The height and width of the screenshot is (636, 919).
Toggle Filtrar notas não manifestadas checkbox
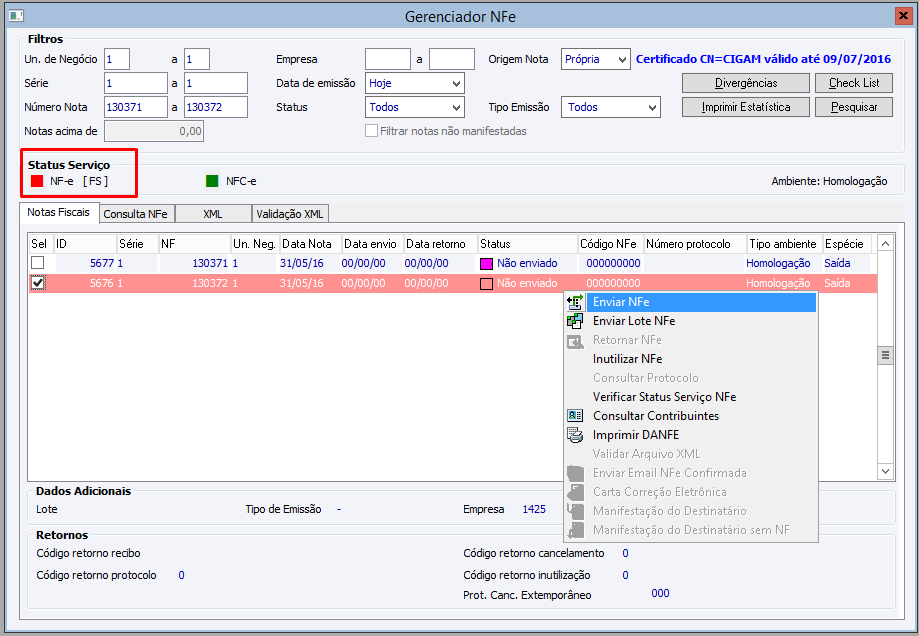(371, 131)
